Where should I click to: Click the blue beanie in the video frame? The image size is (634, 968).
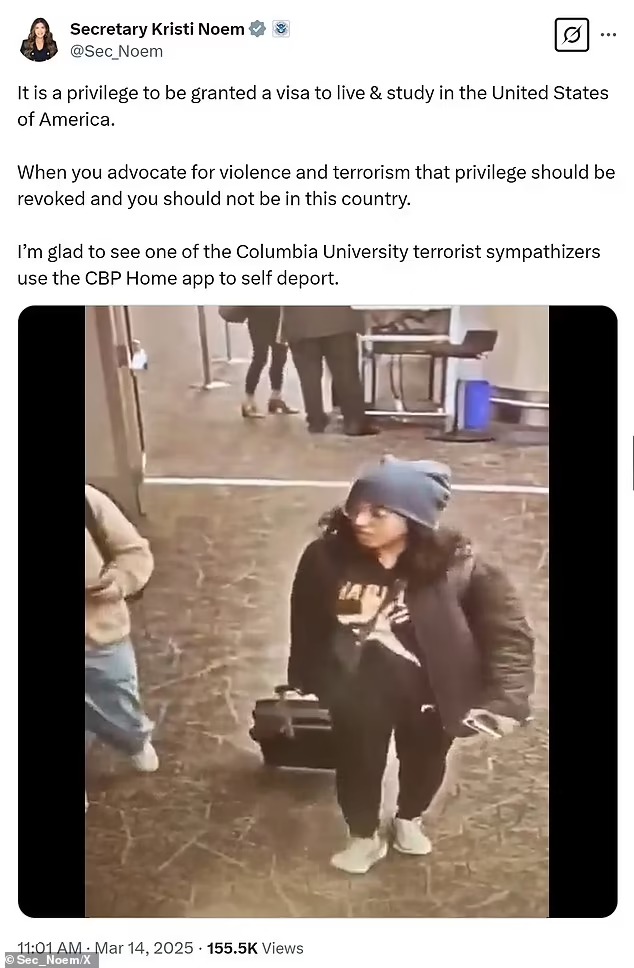pyautogui.click(x=401, y=491)
